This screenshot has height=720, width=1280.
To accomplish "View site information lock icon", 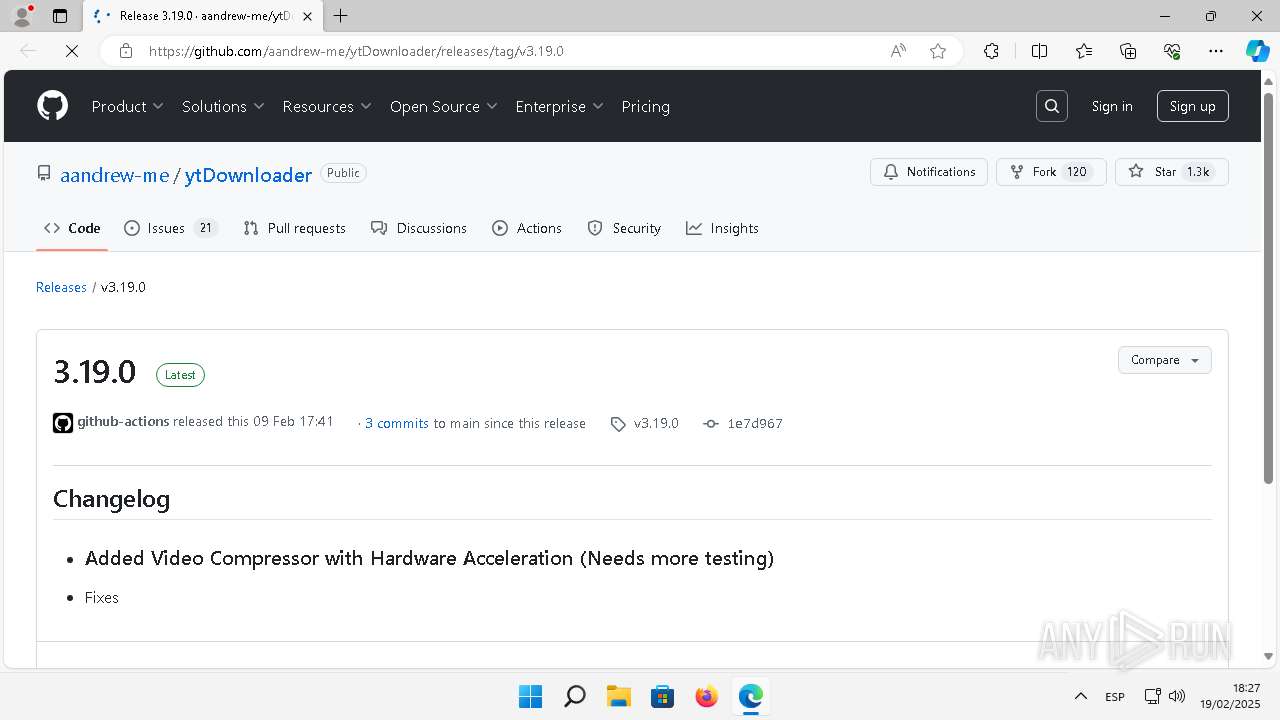I will coord(125,51).
